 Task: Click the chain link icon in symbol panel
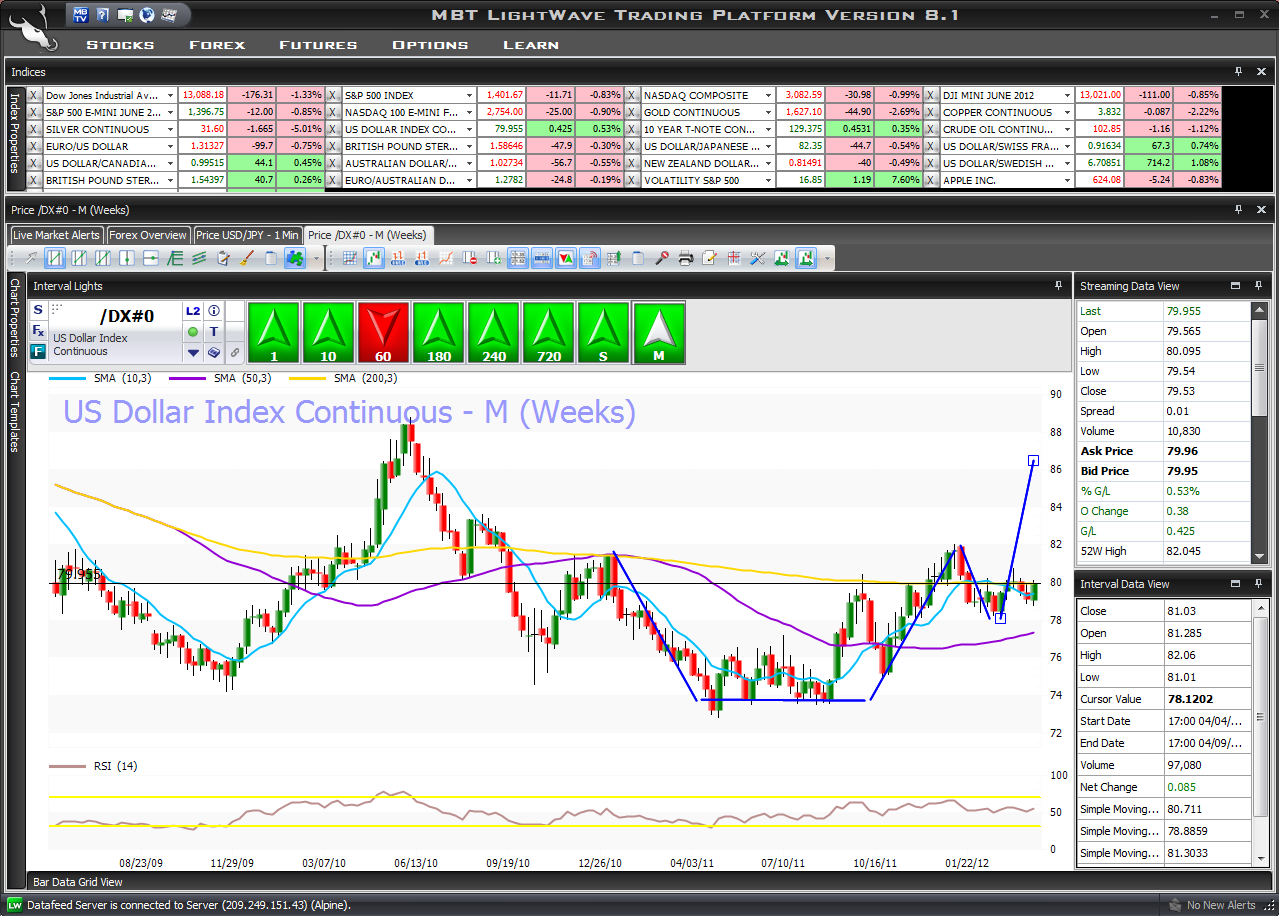(x=235, y=352)
